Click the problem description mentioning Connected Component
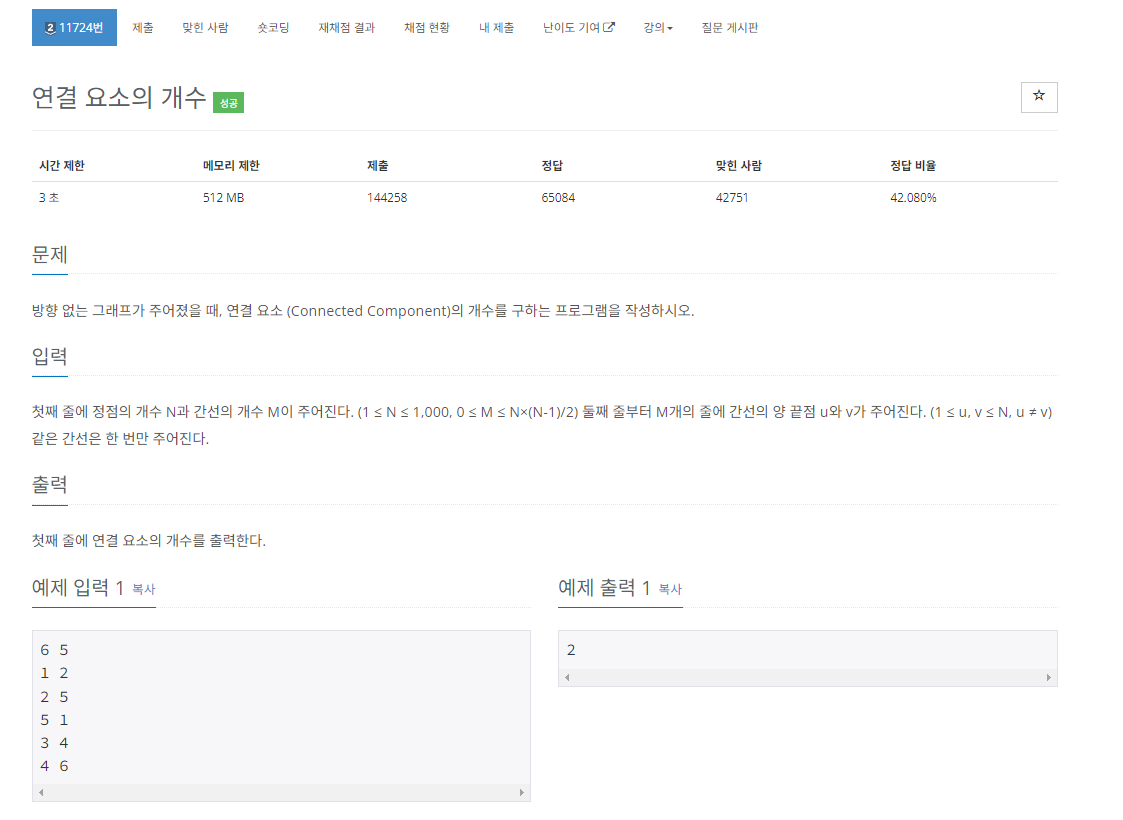 [363, 311]
